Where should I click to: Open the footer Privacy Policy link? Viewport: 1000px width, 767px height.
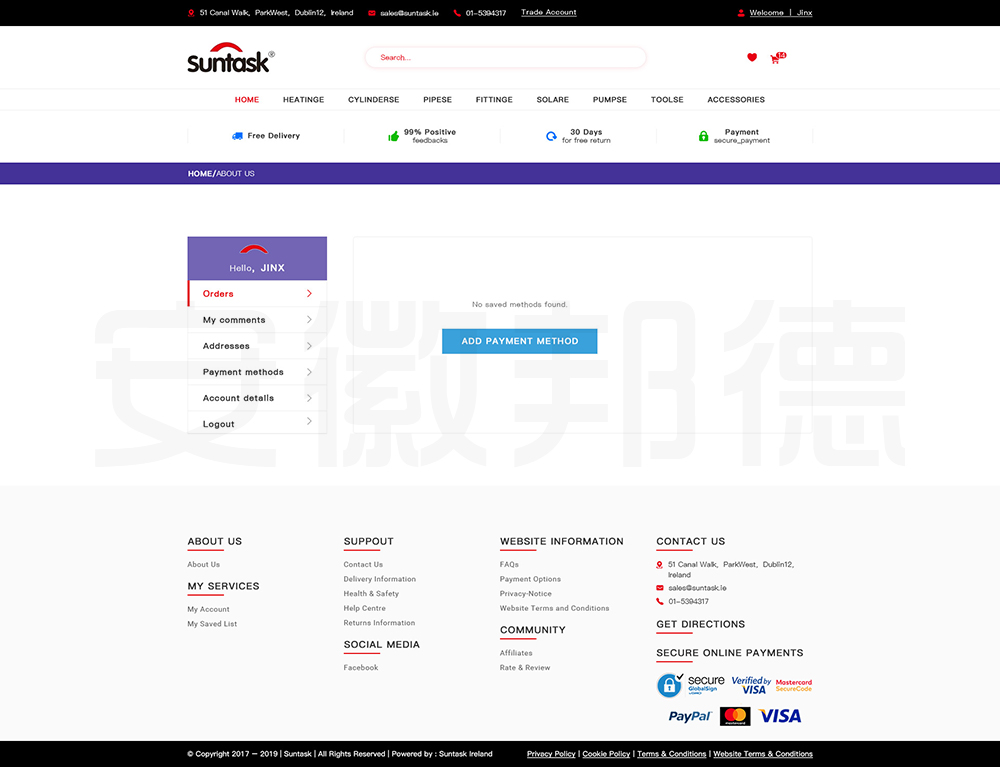[x=551, y=754]
